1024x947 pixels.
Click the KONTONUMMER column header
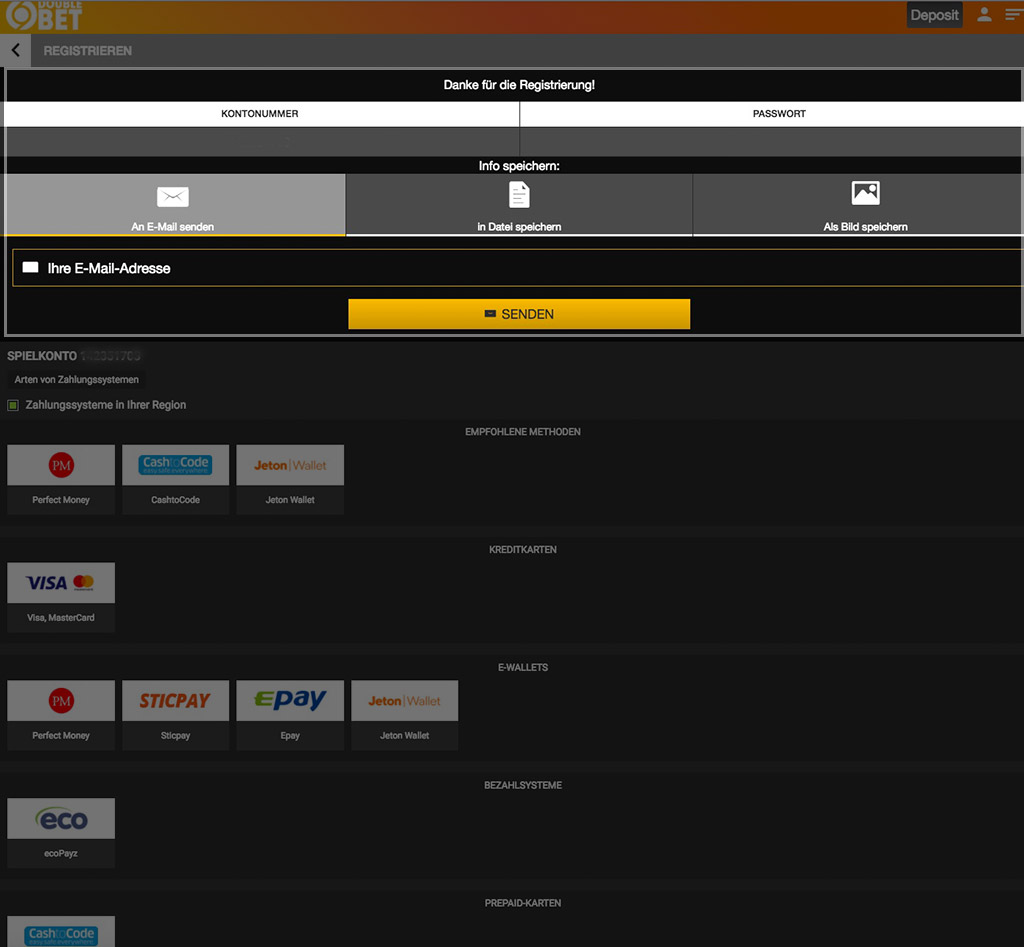click(x=260, y=114)
